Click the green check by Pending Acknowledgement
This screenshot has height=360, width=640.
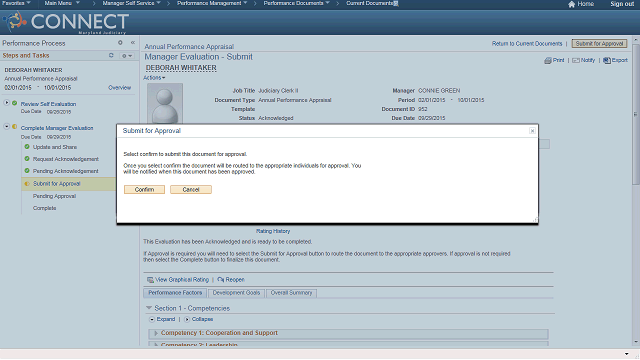point(27,170)
